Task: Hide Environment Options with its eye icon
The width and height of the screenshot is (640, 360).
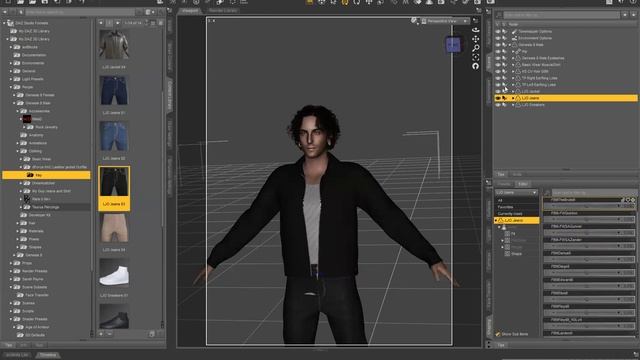Action: (498, 38)
